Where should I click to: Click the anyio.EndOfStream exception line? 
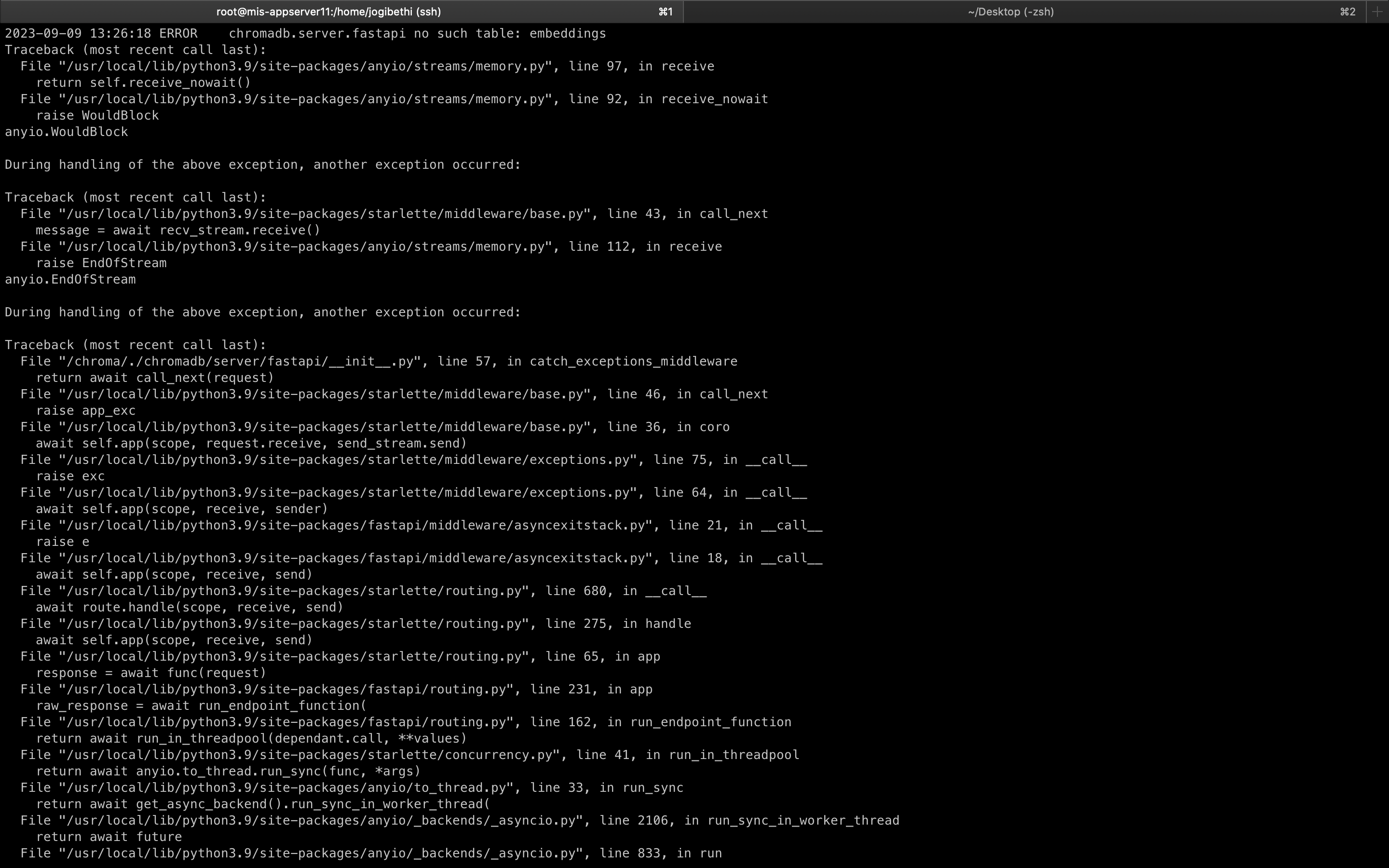click(x=70, y=280)
